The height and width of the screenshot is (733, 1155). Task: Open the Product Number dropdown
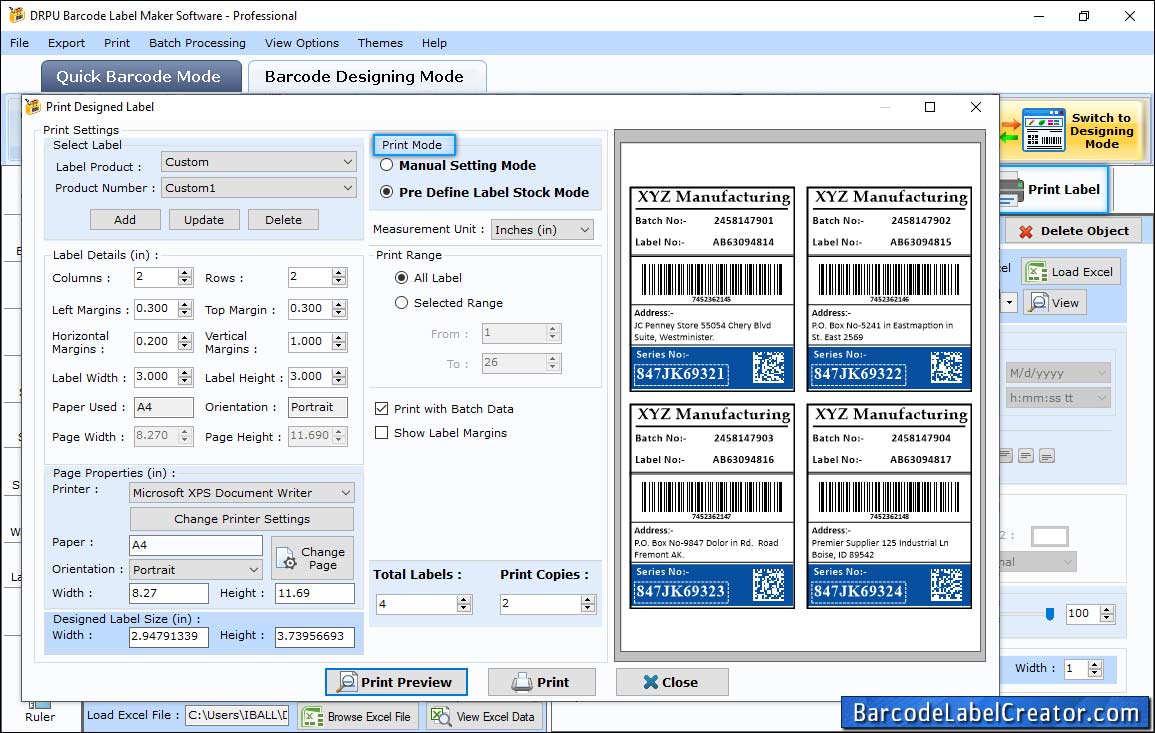point(259,188)
